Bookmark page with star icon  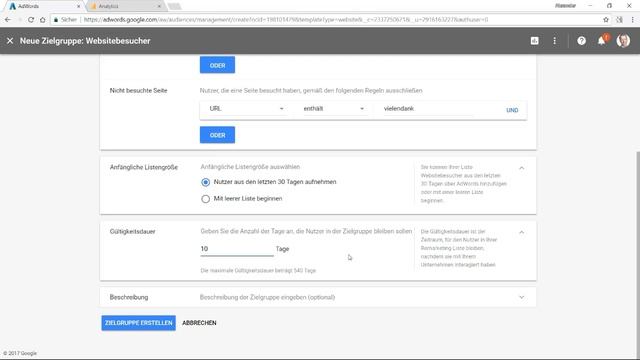606,20
